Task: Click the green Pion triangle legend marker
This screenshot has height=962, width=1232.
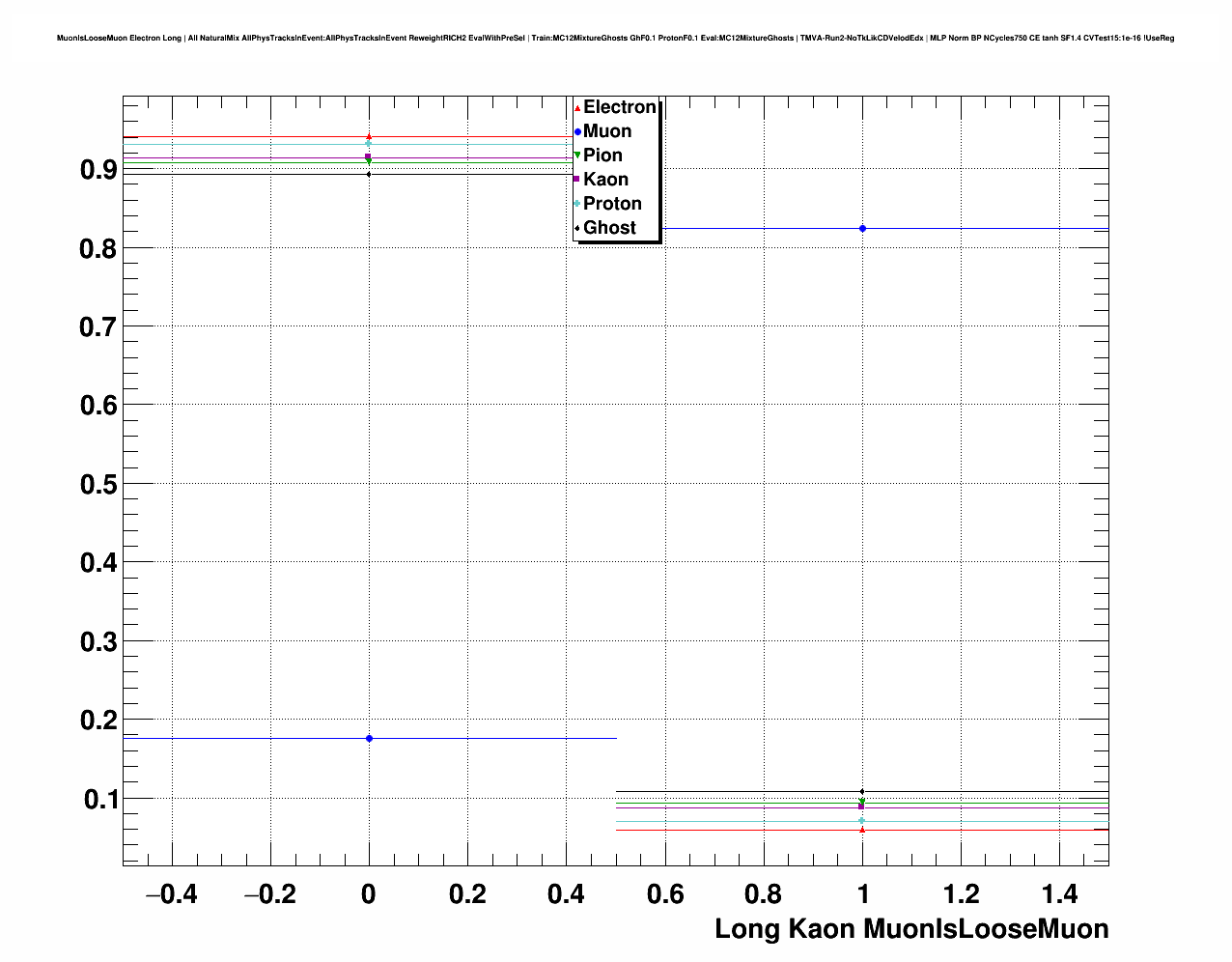Action: point(577,156)
